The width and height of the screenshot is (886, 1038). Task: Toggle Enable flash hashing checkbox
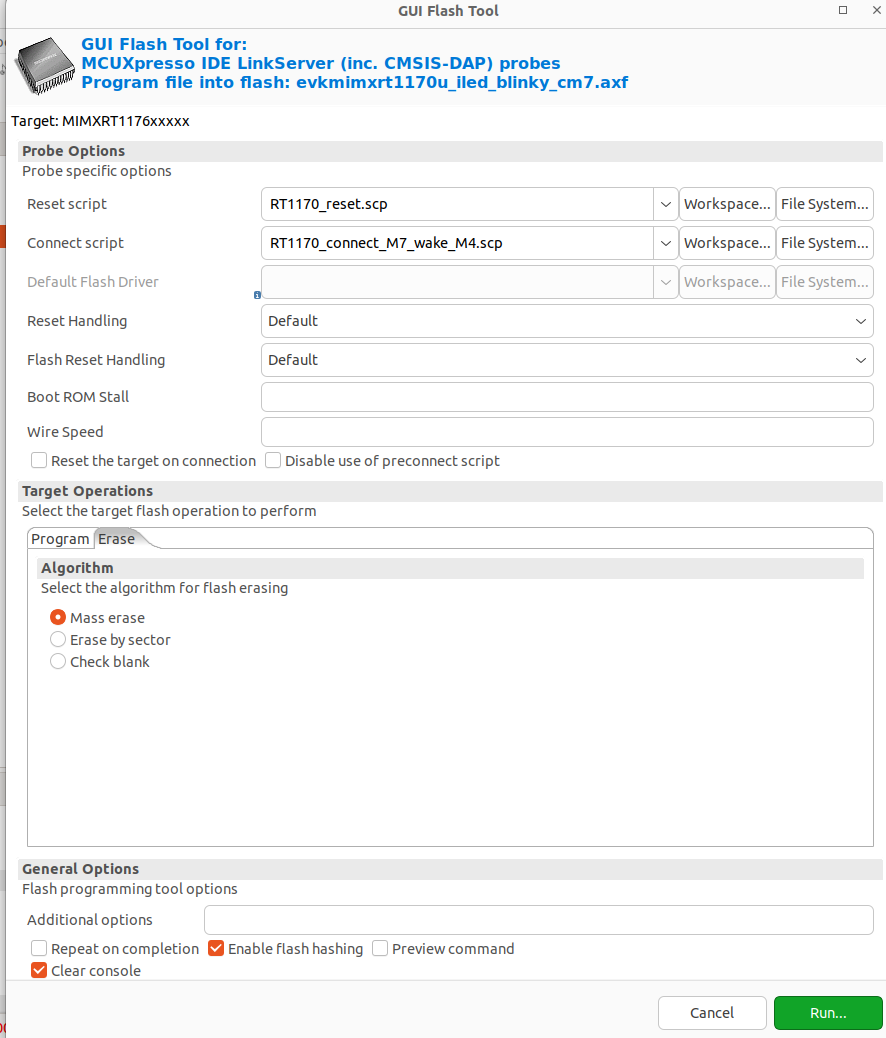point(216,949)
